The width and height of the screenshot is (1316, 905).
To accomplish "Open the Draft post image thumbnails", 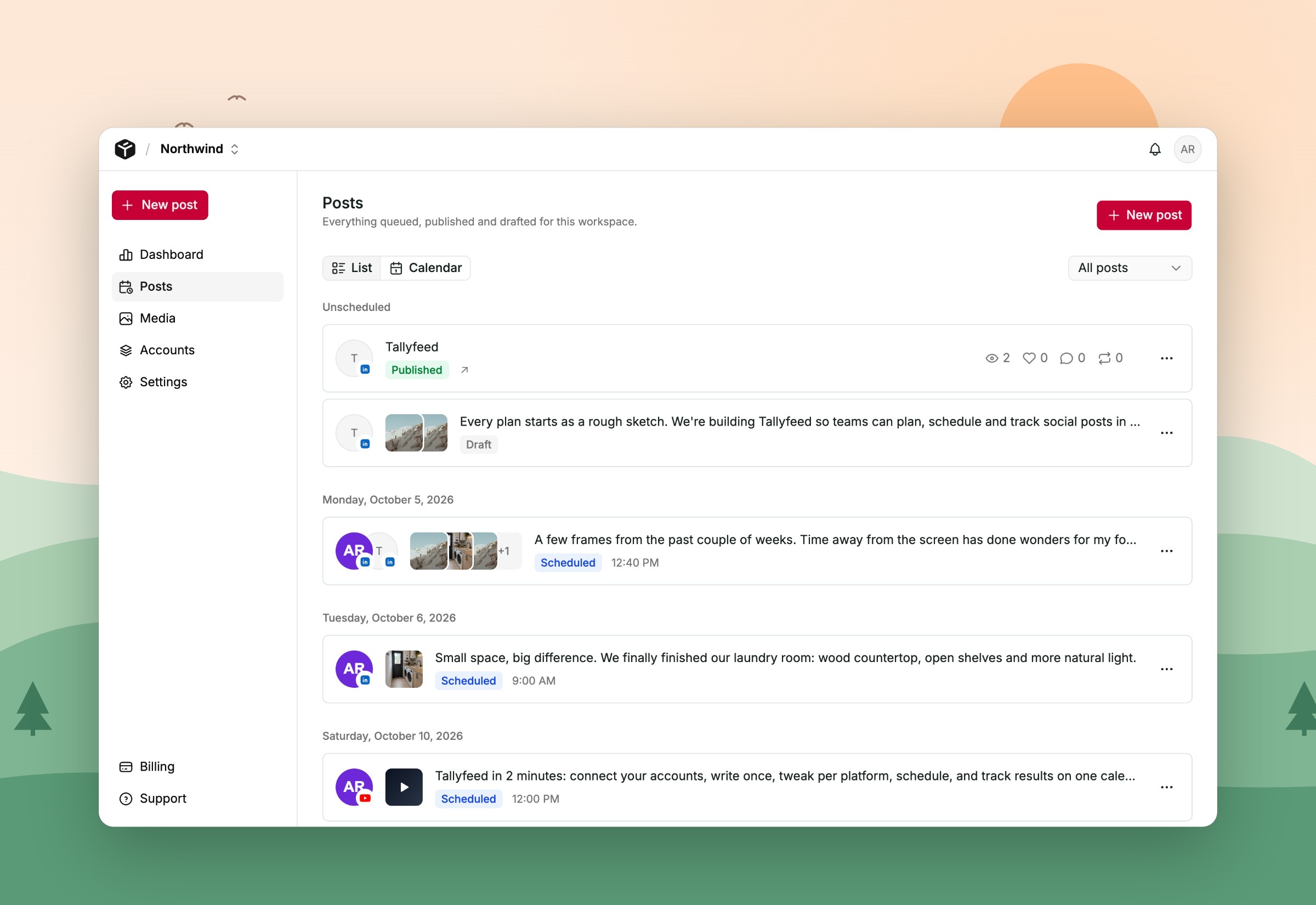I will coord(416,433).
